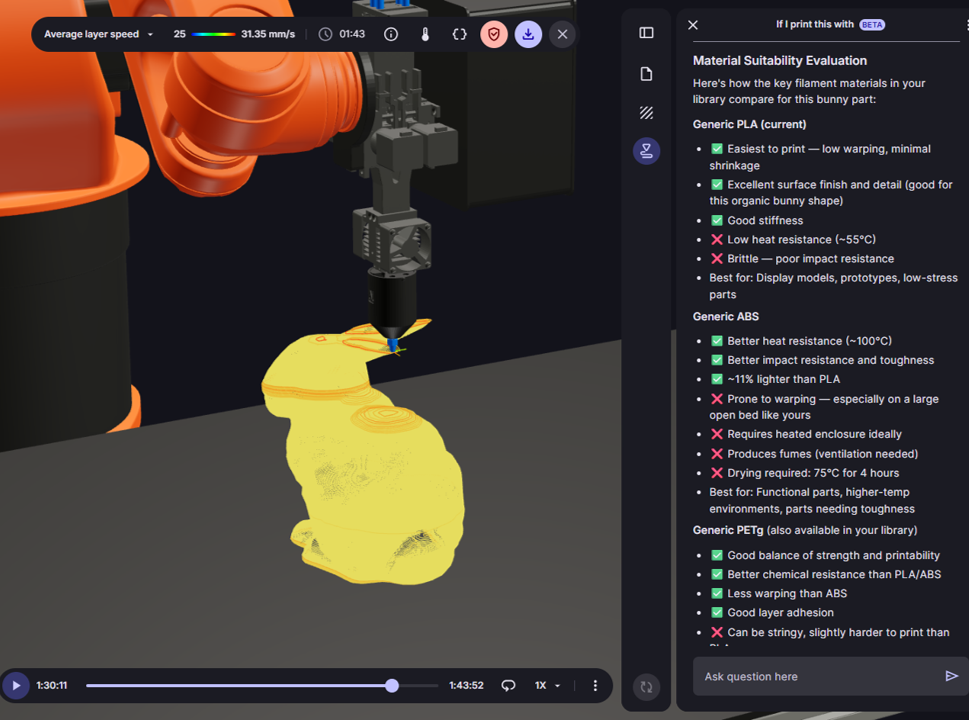Toggle loop playback on the timeline
This screenshot has width=969, height=720.
[508, 685]
